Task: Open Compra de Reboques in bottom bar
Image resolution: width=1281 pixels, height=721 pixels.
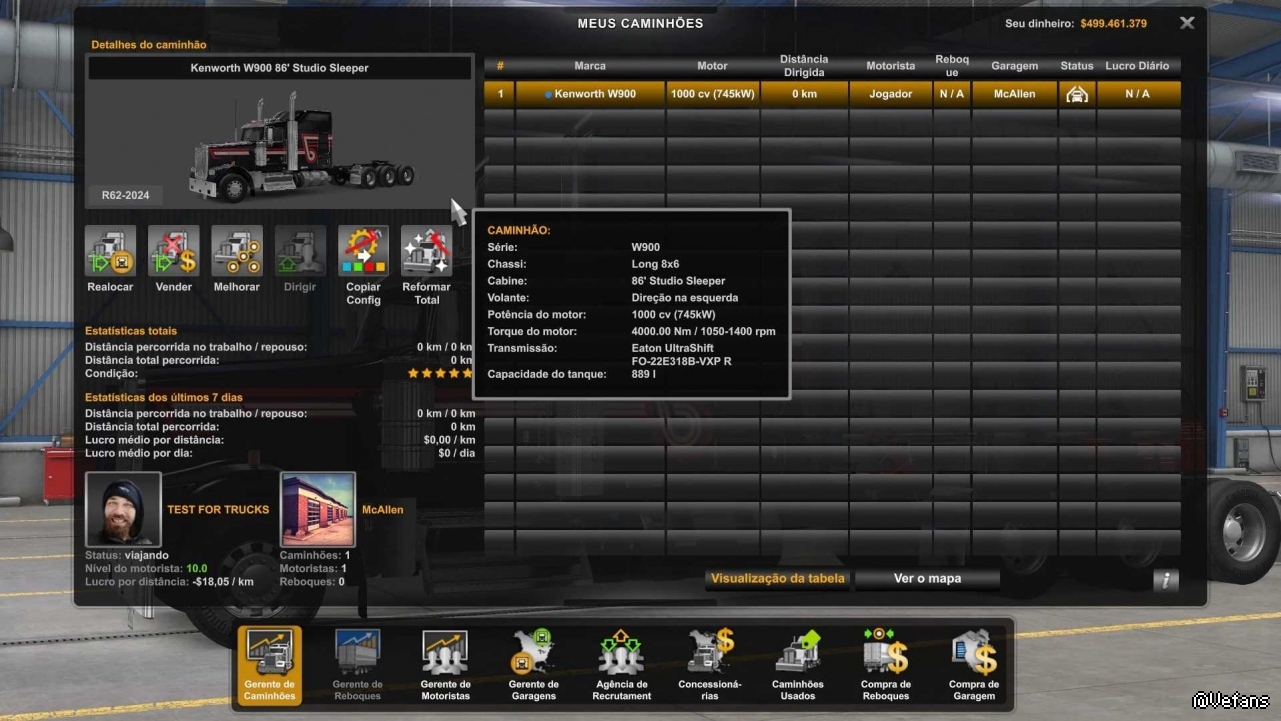Action: pyautogui.click(x=886, y=665)
